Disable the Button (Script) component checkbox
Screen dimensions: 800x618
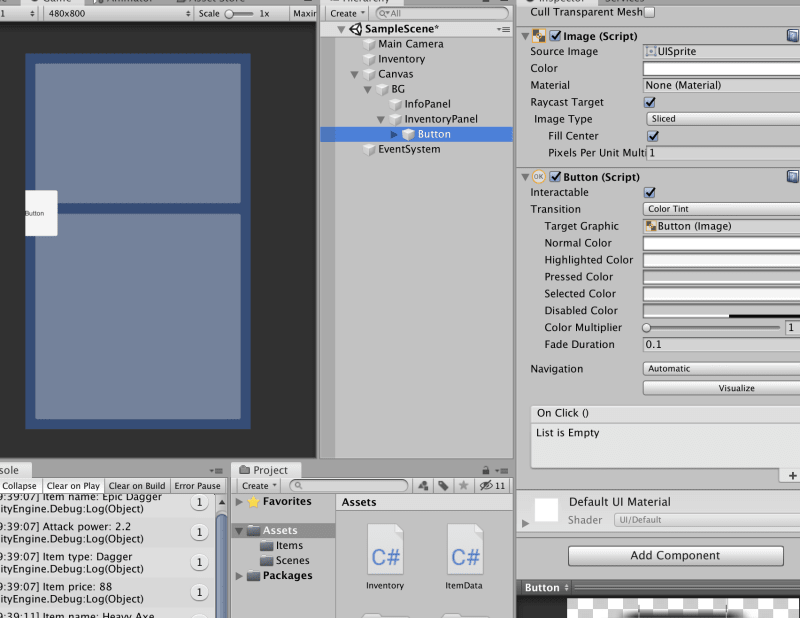point(555,177)
